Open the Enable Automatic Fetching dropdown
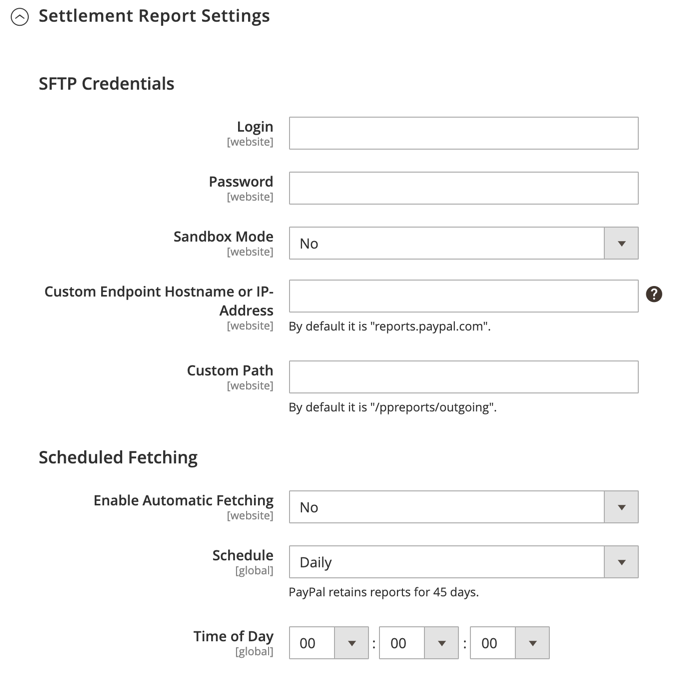Image resolution: width=673 pixels, height=673 pixels. pyautogui.click(x=464, y=507)
